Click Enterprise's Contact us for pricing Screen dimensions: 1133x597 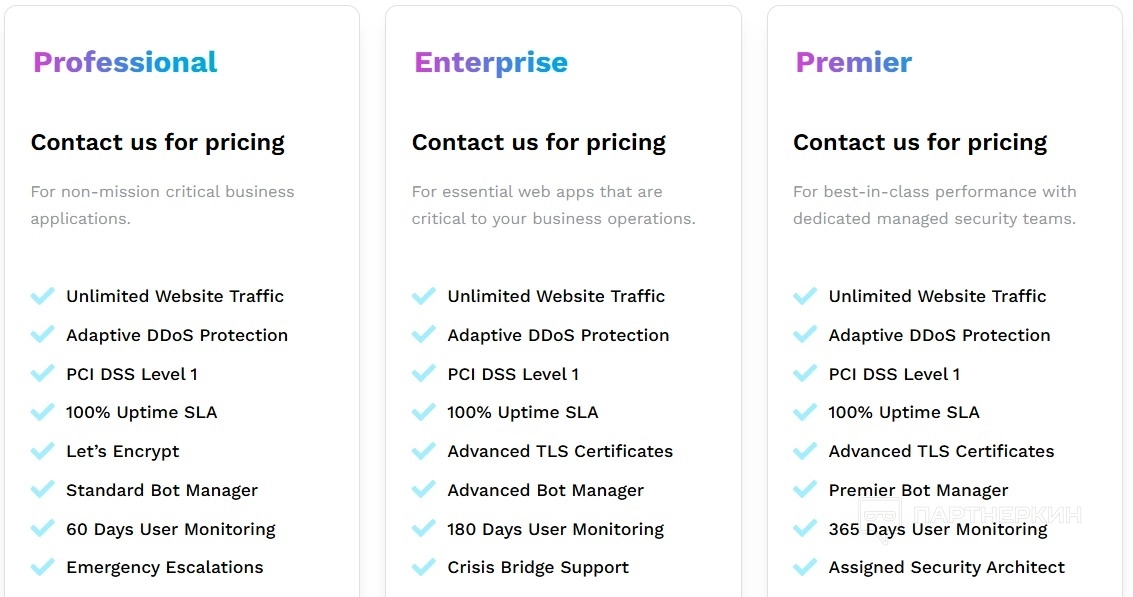click(539, 142)
